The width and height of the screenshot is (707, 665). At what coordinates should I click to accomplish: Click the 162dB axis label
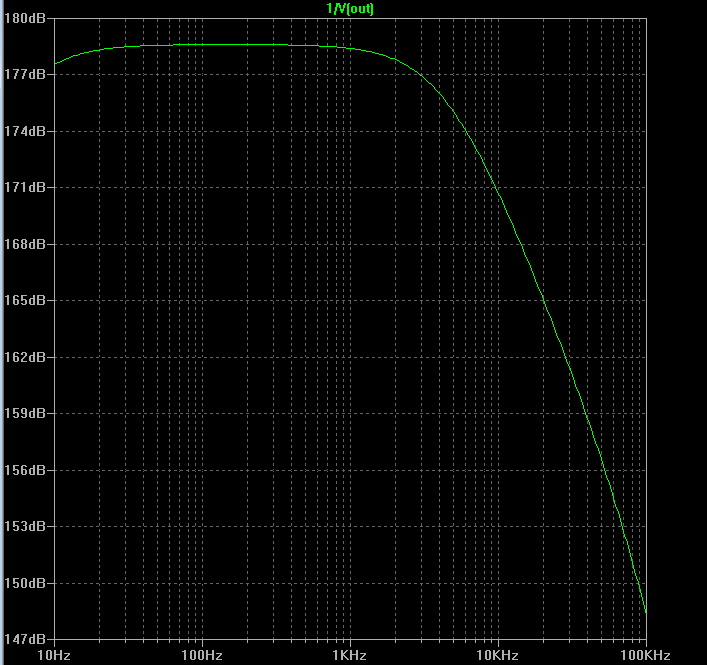click(25, 357)
